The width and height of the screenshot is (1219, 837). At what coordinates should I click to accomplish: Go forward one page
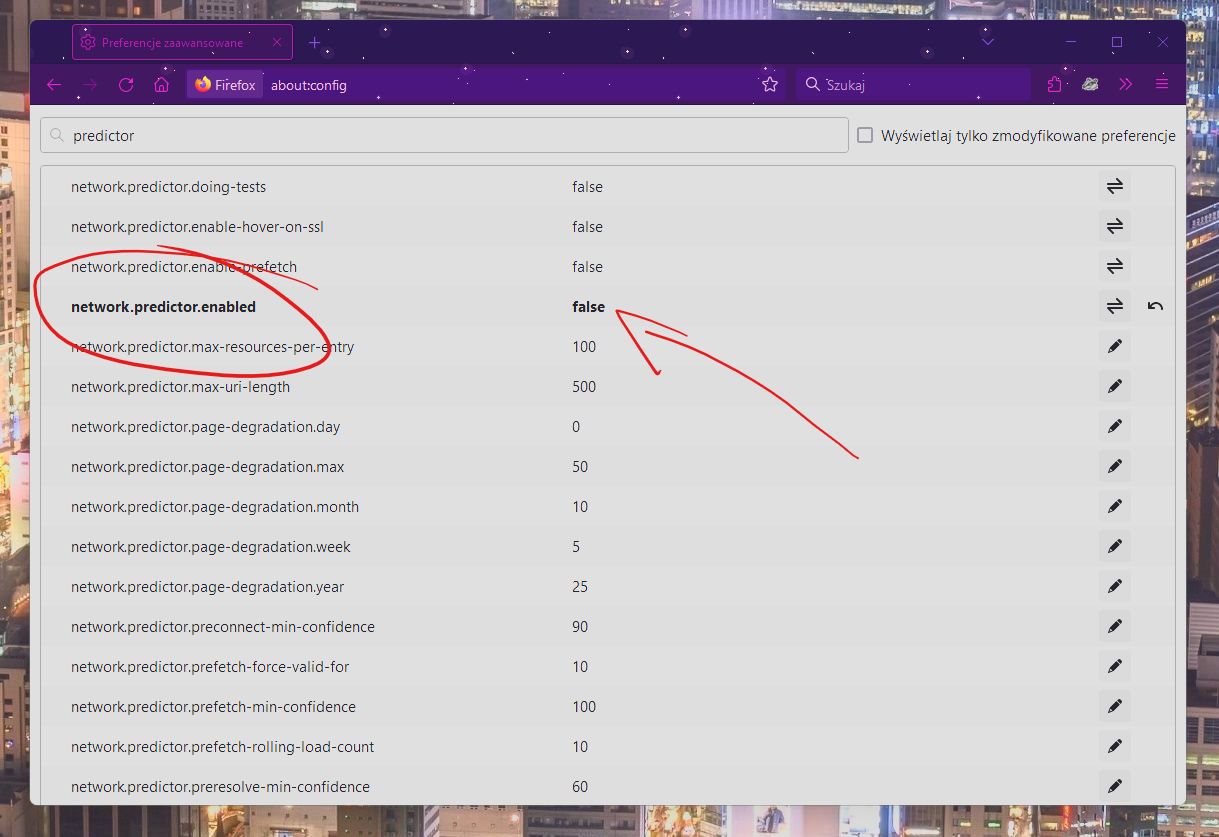point(90,85)
